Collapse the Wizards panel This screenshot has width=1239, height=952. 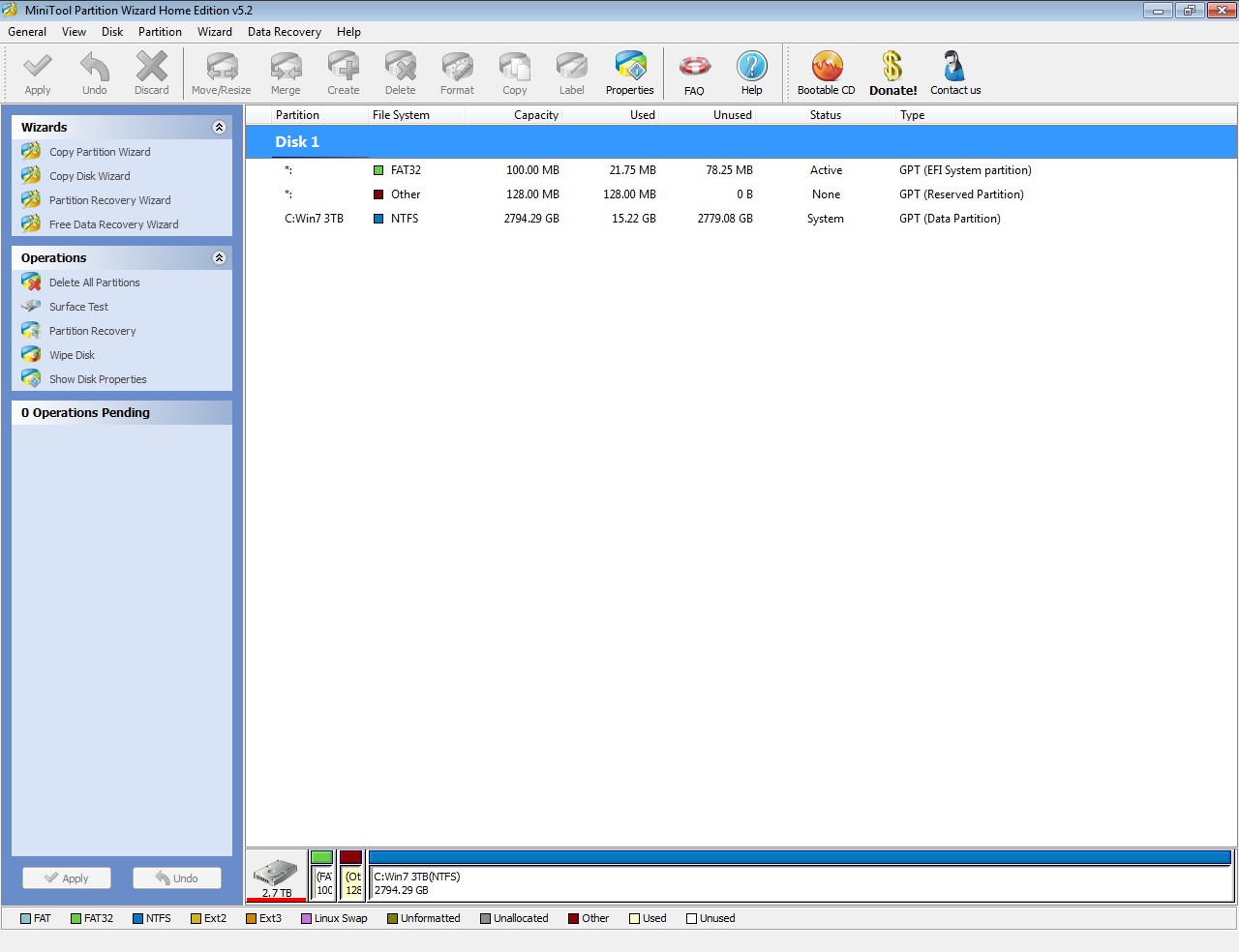tap(219, 127)
